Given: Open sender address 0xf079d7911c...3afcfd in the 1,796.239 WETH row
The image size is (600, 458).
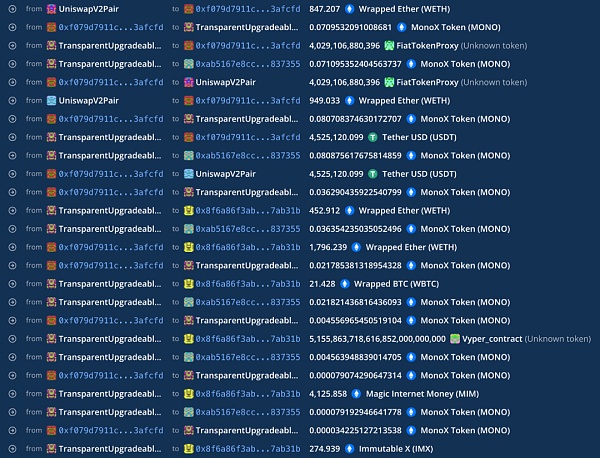Looking at the screenshot, I should (x=111, y=247).
